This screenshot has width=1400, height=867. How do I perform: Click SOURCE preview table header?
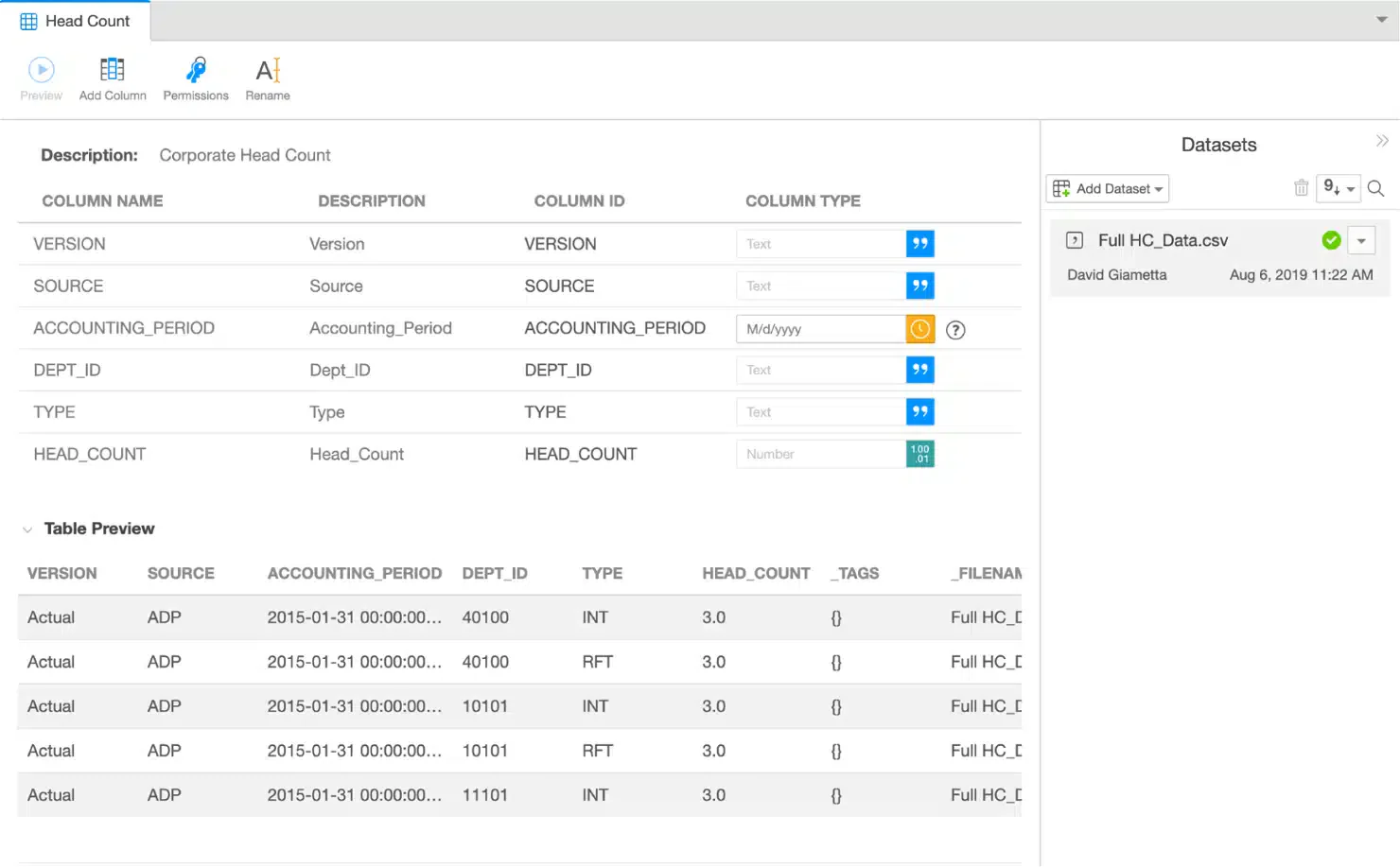coord(181,573)
